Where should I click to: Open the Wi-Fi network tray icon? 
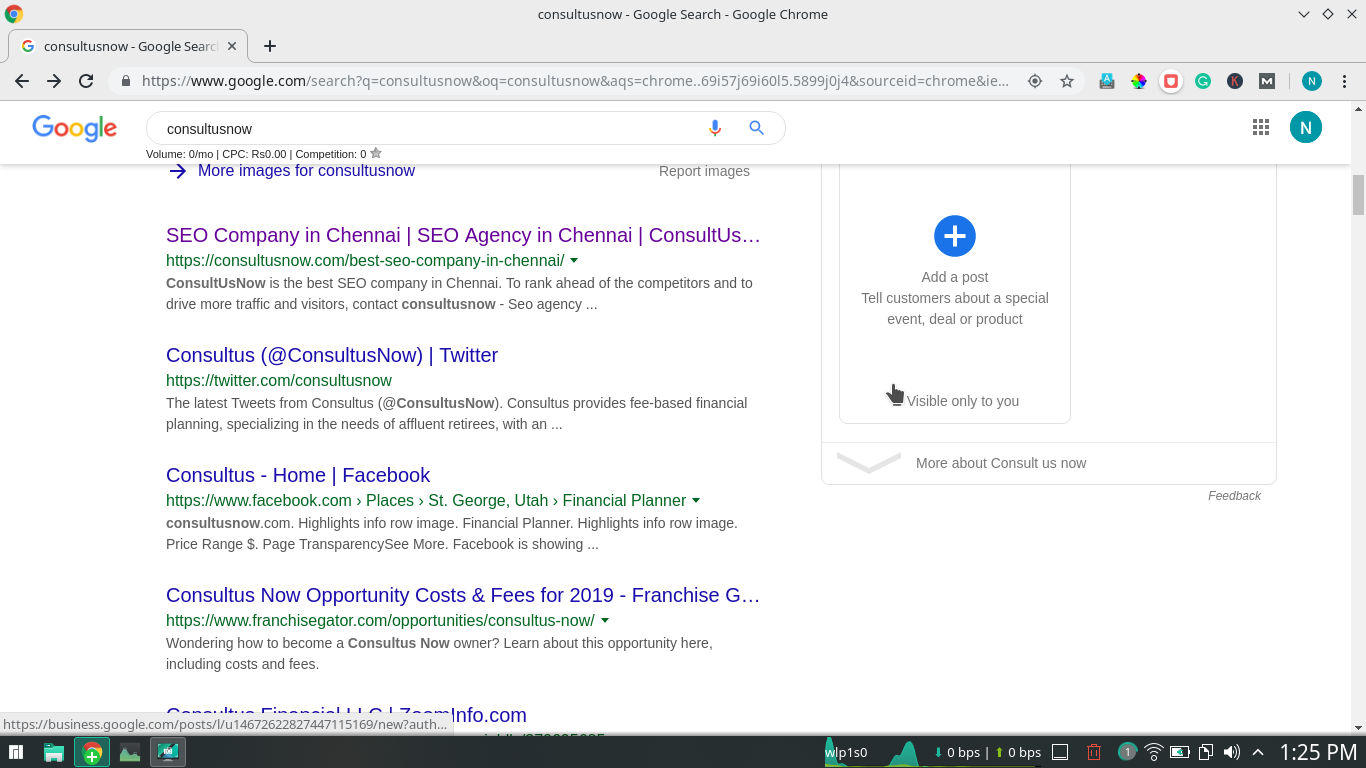click(x=1154, y=752)
